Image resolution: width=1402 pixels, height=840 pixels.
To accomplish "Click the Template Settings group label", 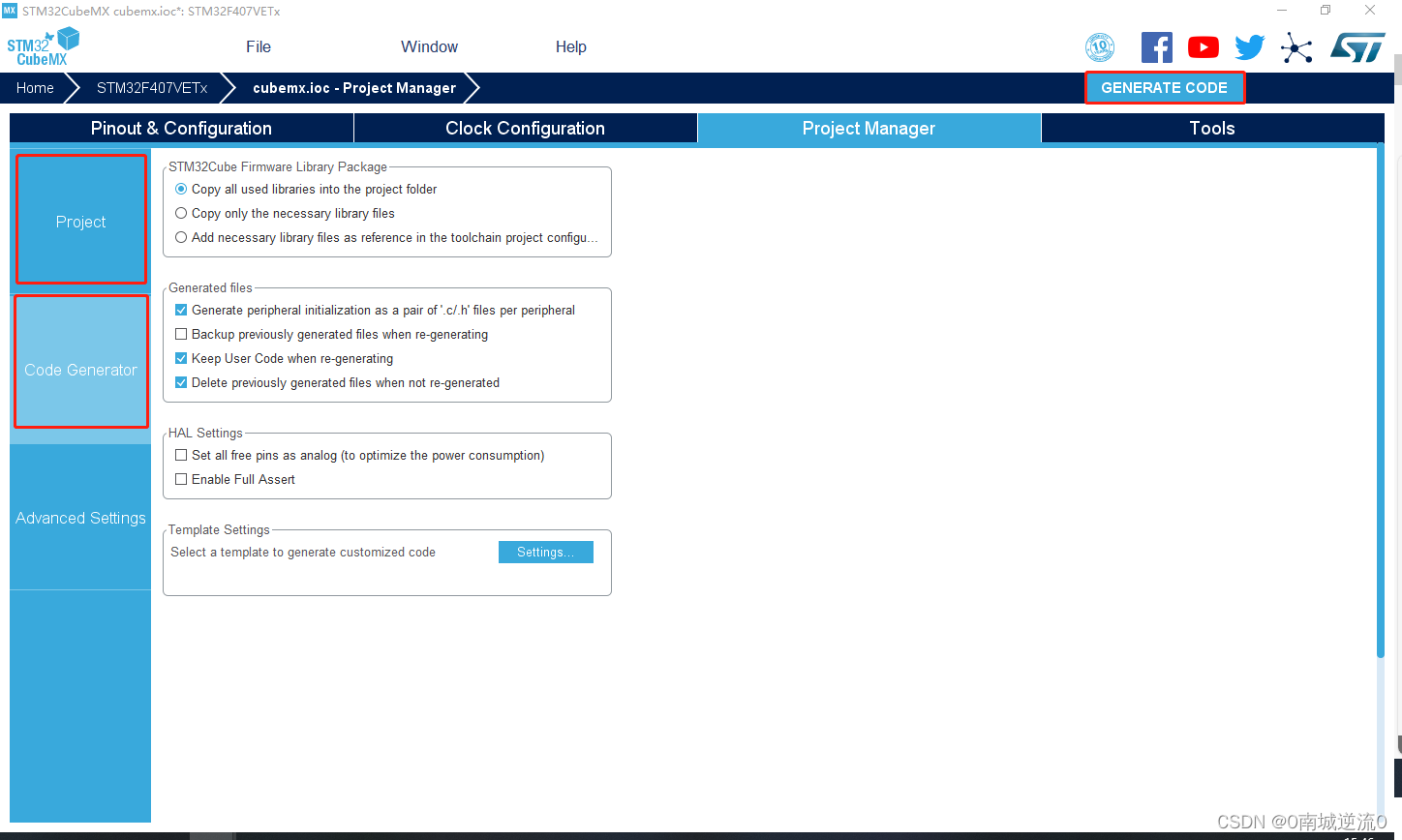I will pyautogui.click(x=219, y=529).
